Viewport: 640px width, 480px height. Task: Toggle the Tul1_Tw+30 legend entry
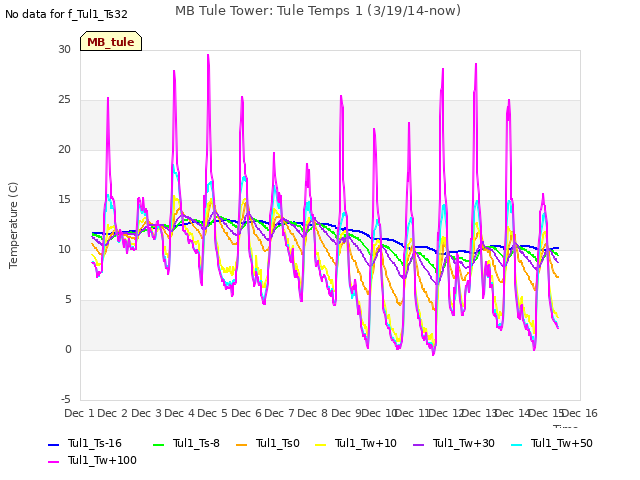[x=454, y=443]
